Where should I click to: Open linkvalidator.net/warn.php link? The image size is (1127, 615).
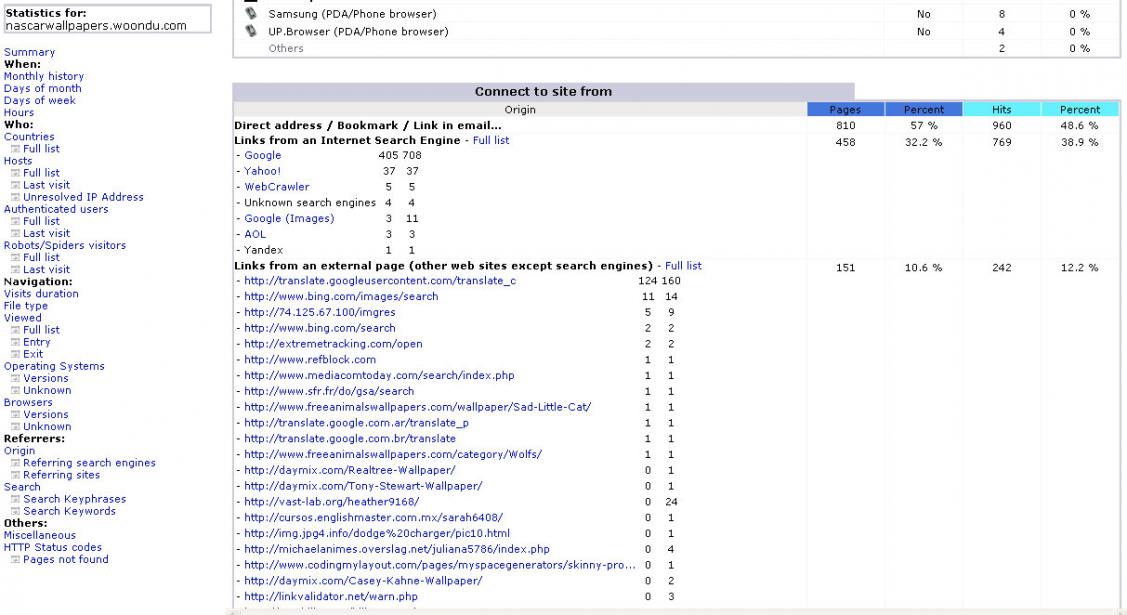click(x=331, y=596)
